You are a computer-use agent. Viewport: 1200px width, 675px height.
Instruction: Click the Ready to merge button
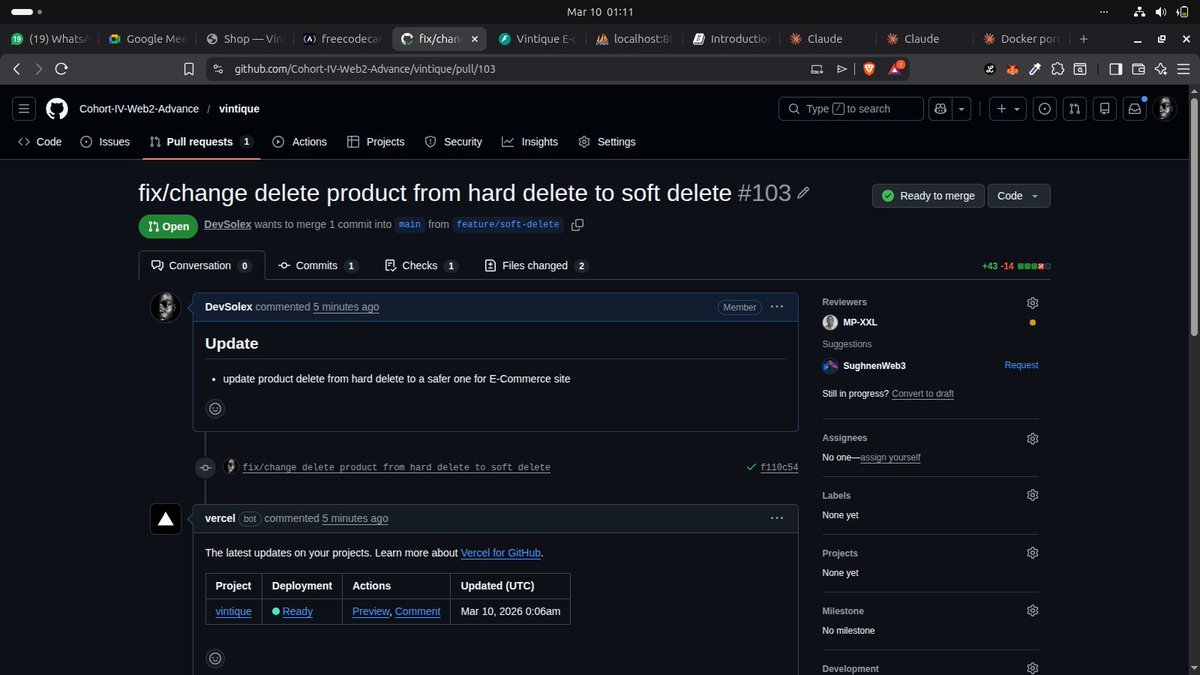tap(928, 196)
